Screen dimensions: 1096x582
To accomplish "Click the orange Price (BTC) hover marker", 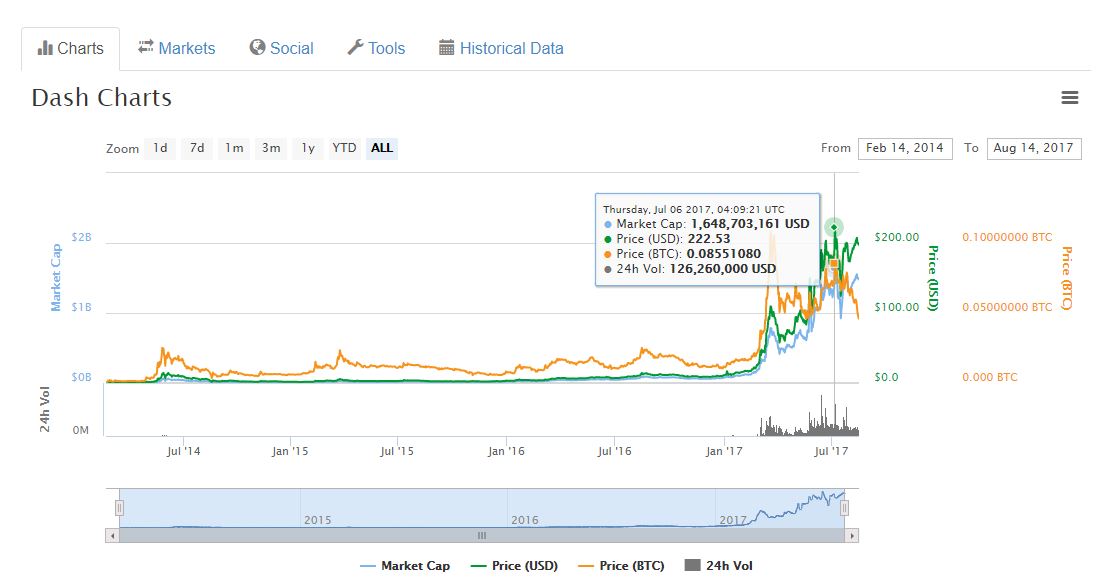I will pyautogui.click(x=834, y=263).
